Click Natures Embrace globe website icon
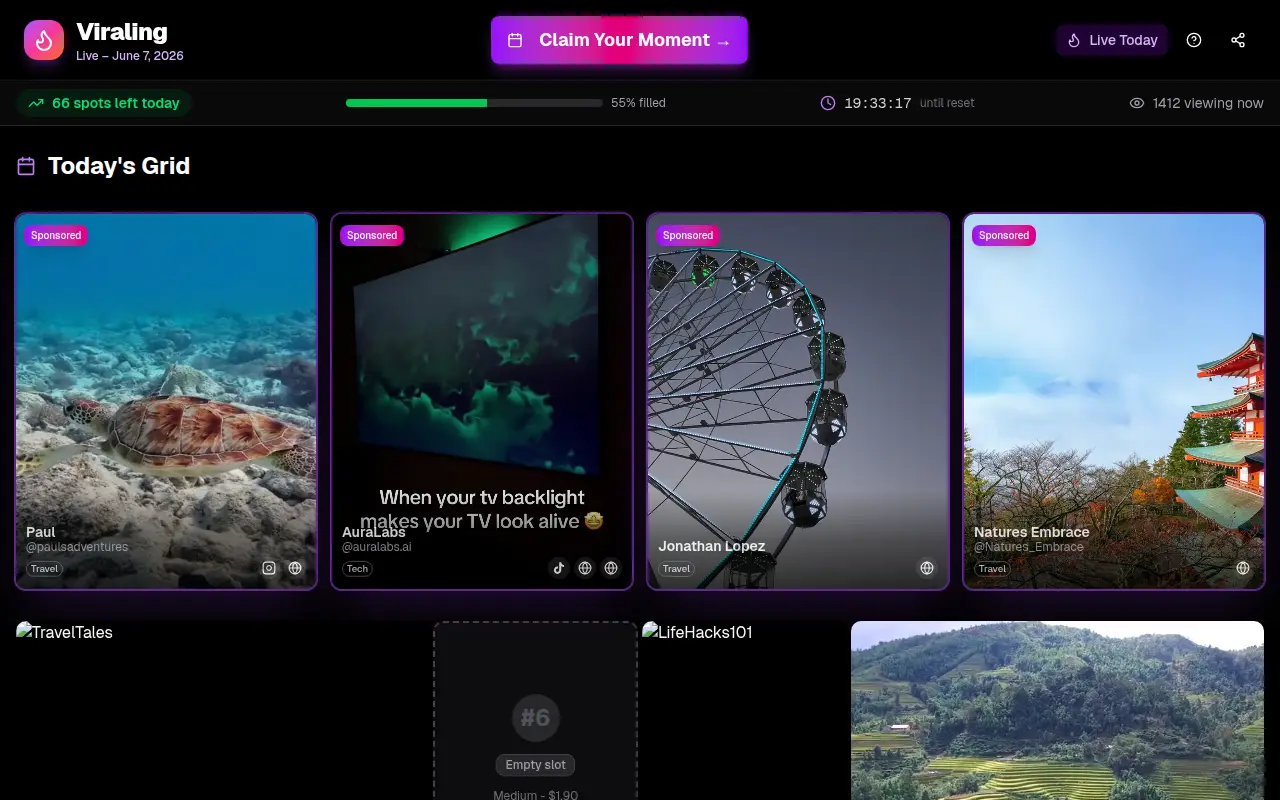 coord(1243,568)
